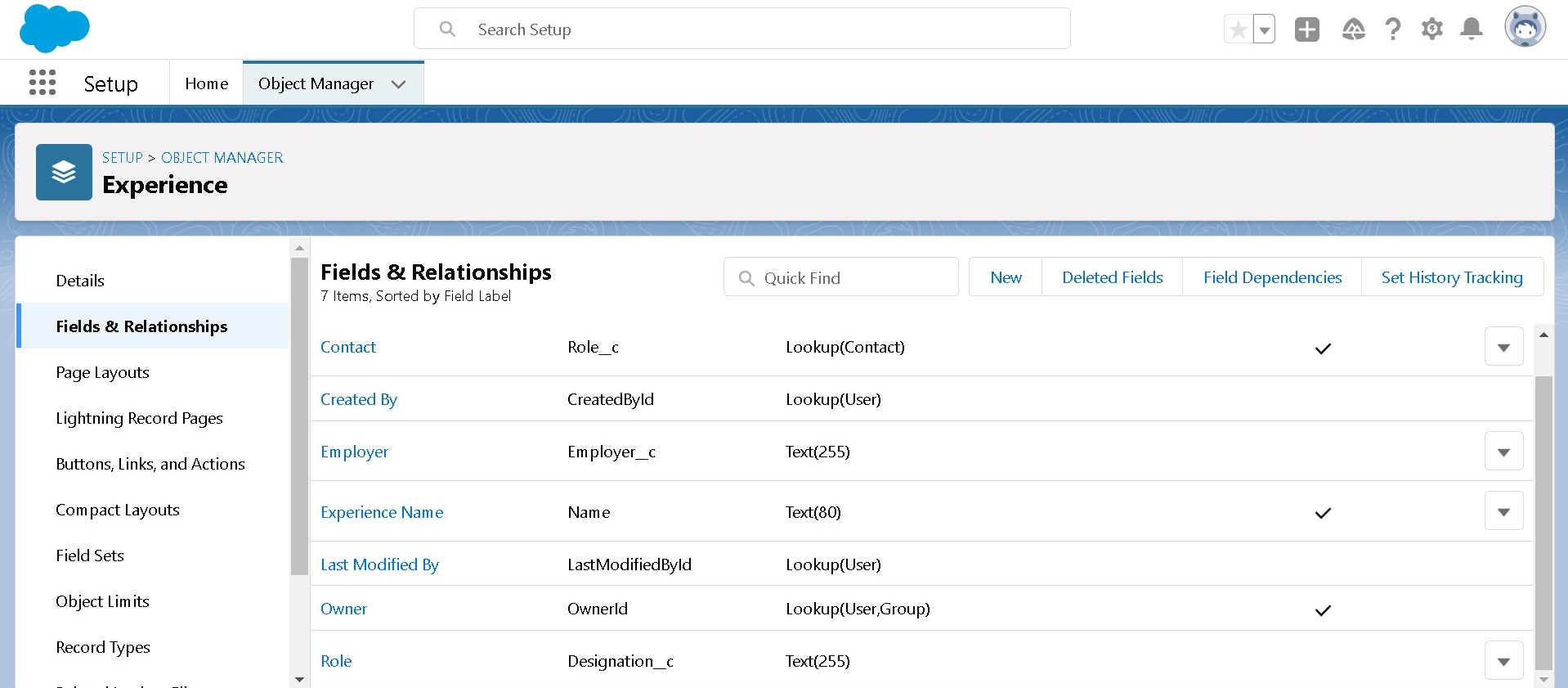Open the Contact field link
This screenshot has width=1568, height=688.
coord(348,347)
